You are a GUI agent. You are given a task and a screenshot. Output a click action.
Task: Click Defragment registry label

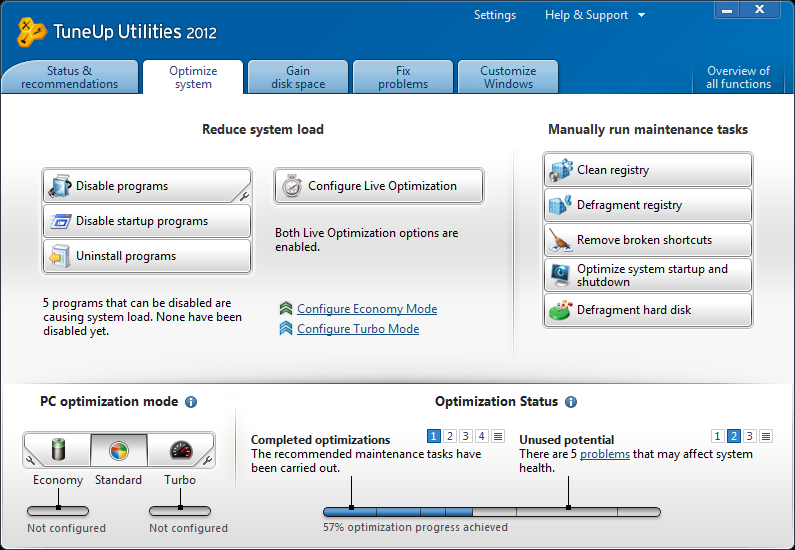point(629,205)
